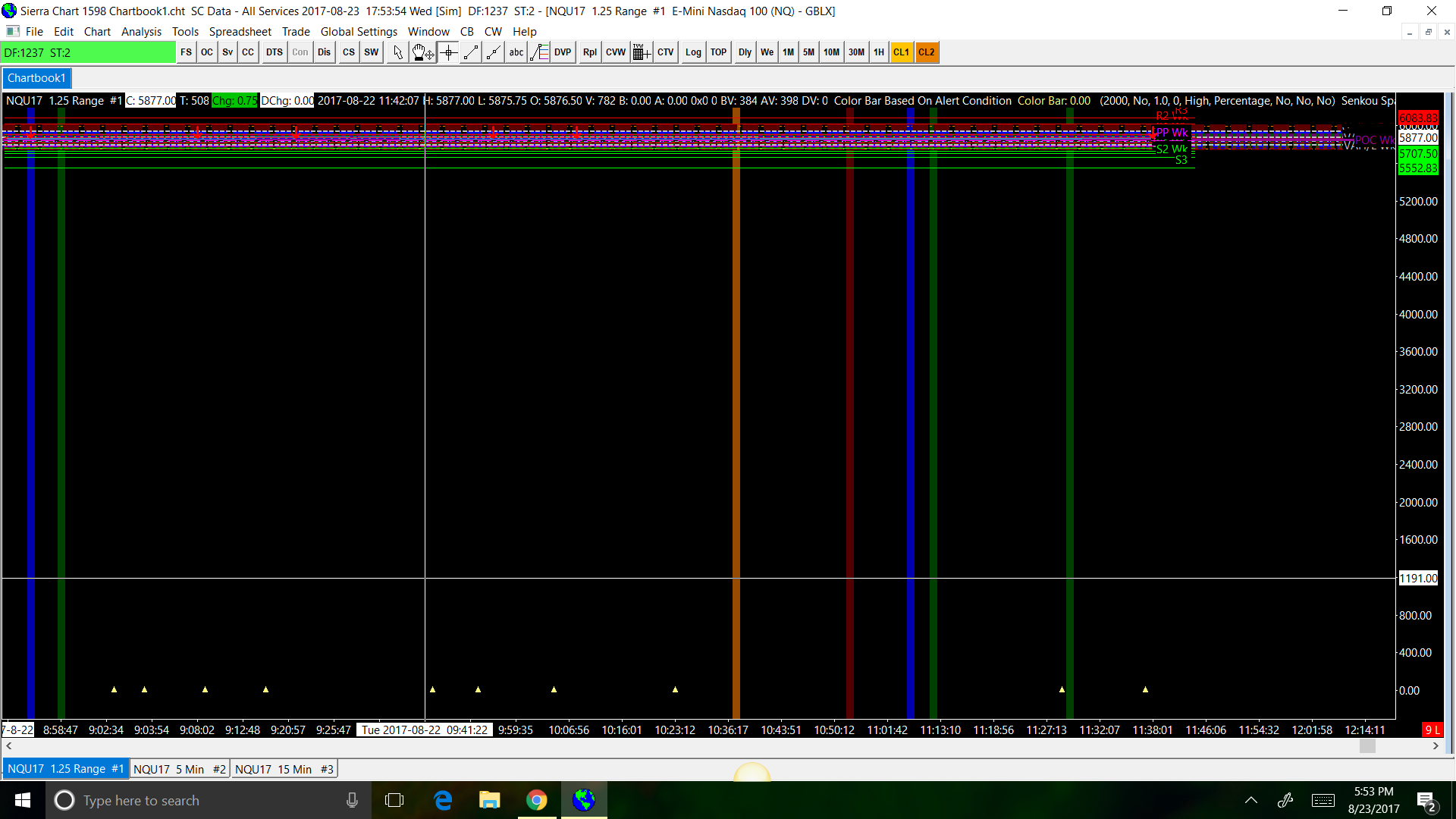Select the line drawing tool
The height and width of the screenshot is (819, 1456).
[x=471, y=52]
